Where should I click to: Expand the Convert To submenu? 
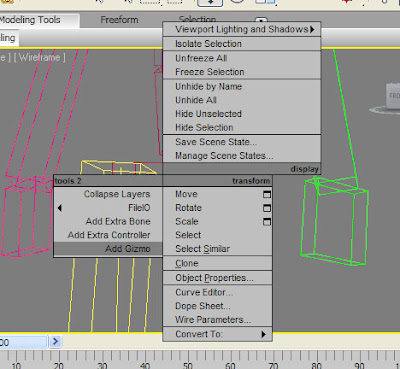pos(217,334)
